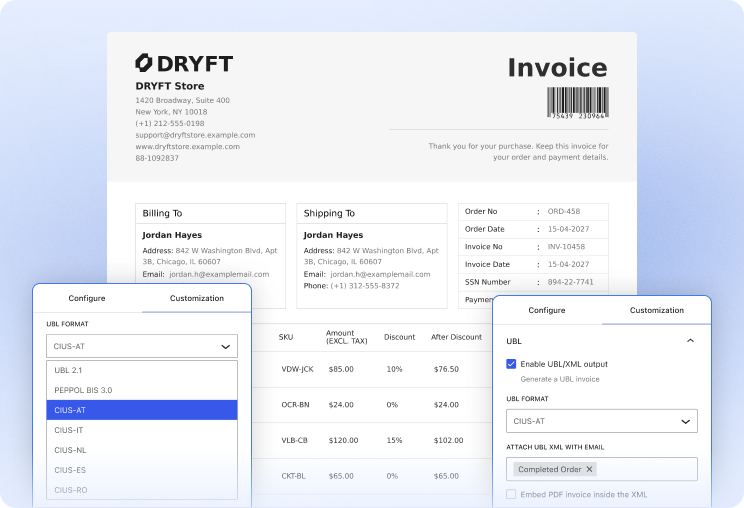Click the Shipping To heading
The image size is (744, 508).
point(329,213)
